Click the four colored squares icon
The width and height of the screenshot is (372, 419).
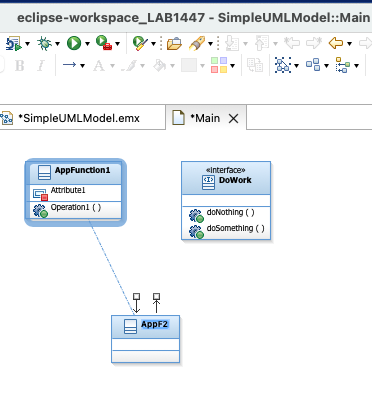(219, 65)
